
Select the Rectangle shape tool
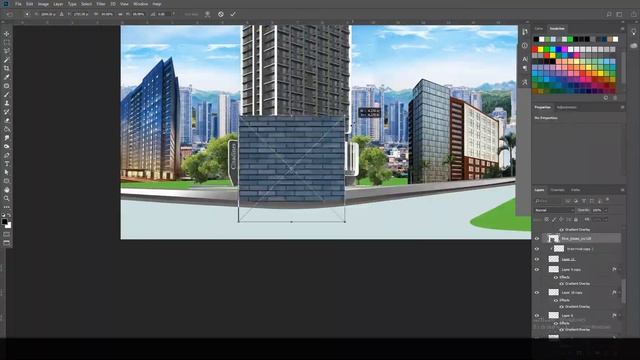(x=7, y=181)
